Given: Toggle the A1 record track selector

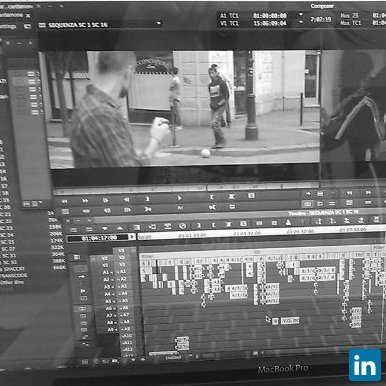Looking at the screenshot, I should tap(123, 272).
